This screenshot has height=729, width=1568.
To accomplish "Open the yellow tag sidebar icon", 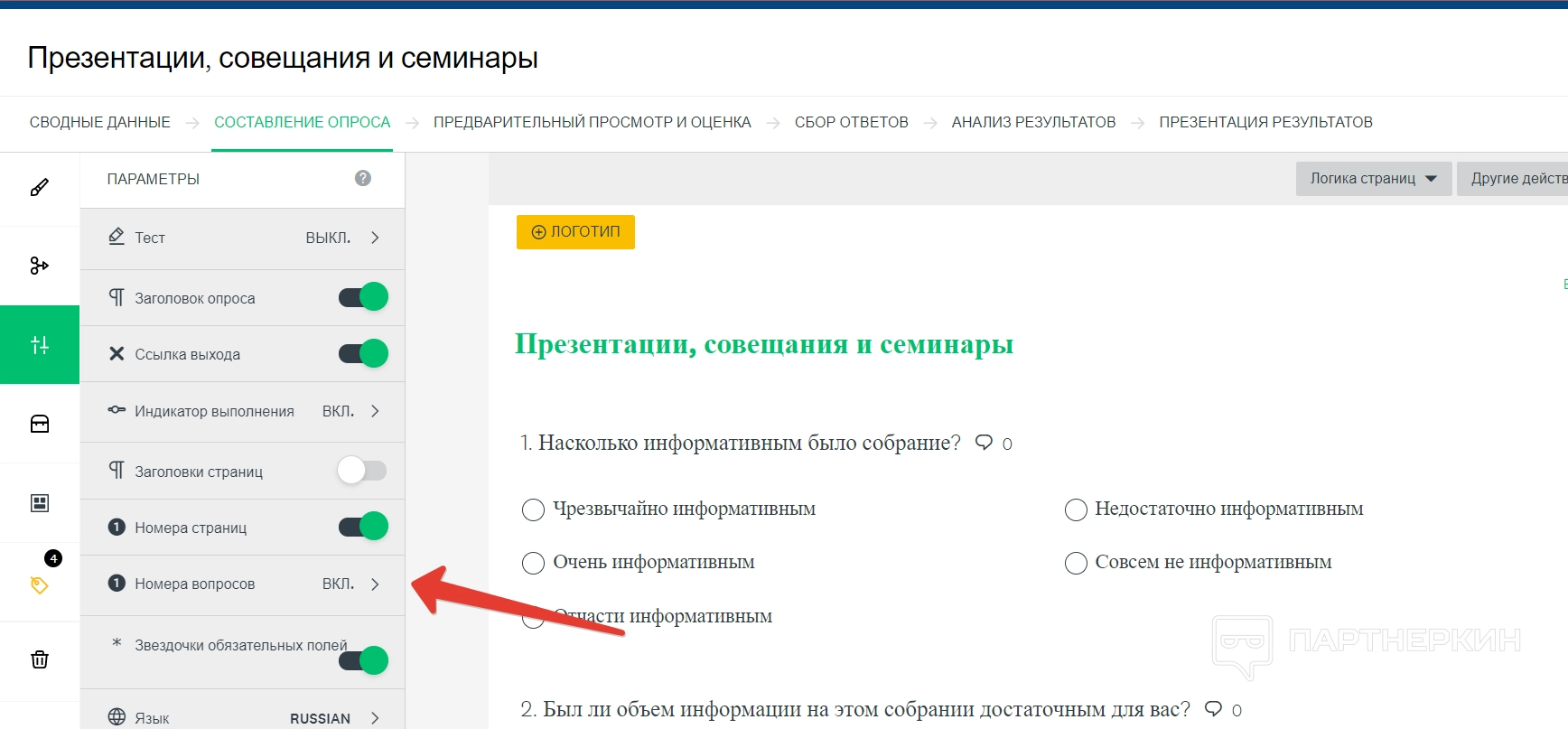I will pyautogui.click(x=40, y=584).
